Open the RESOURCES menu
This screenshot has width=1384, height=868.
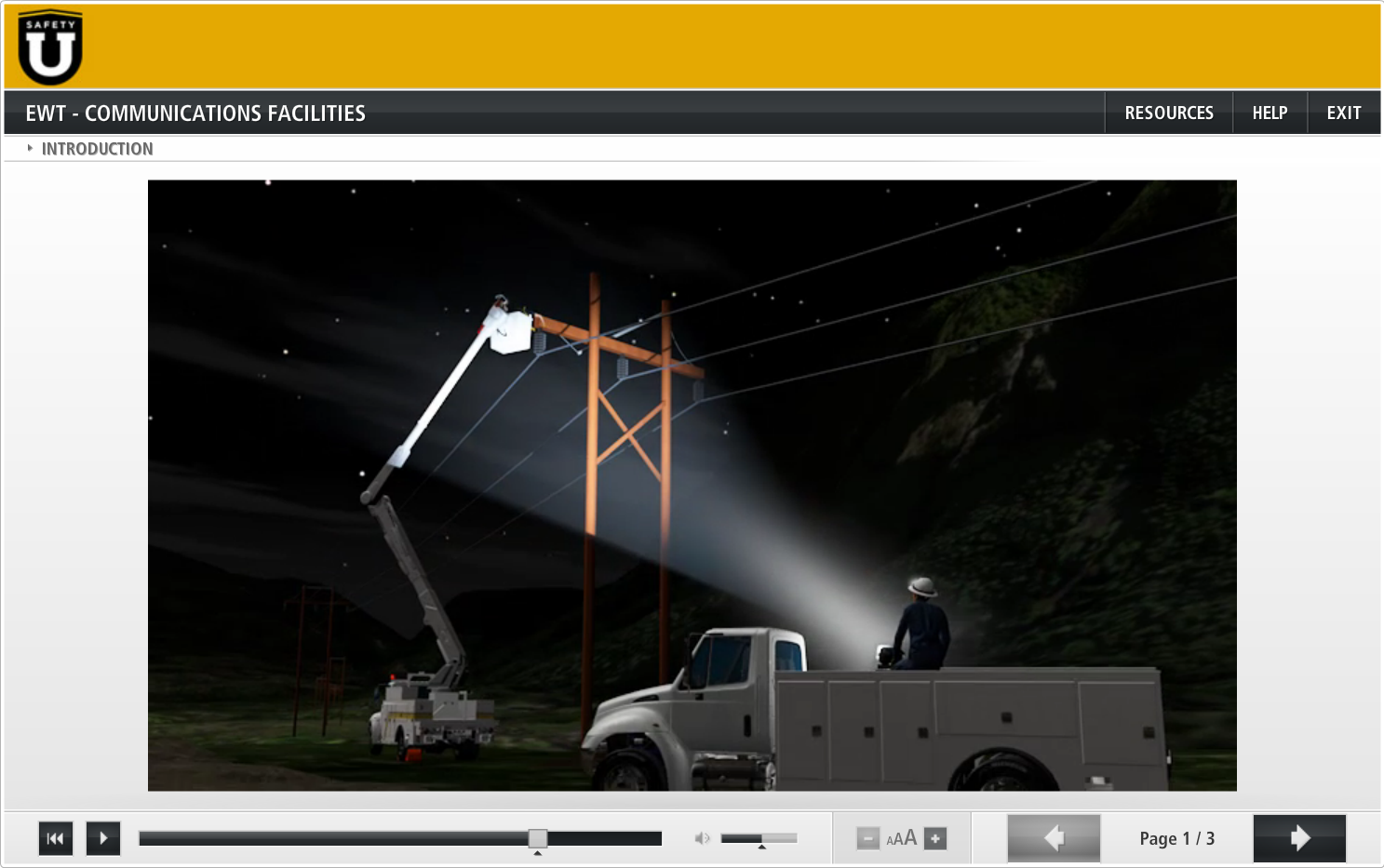(x=1168, y=112)
